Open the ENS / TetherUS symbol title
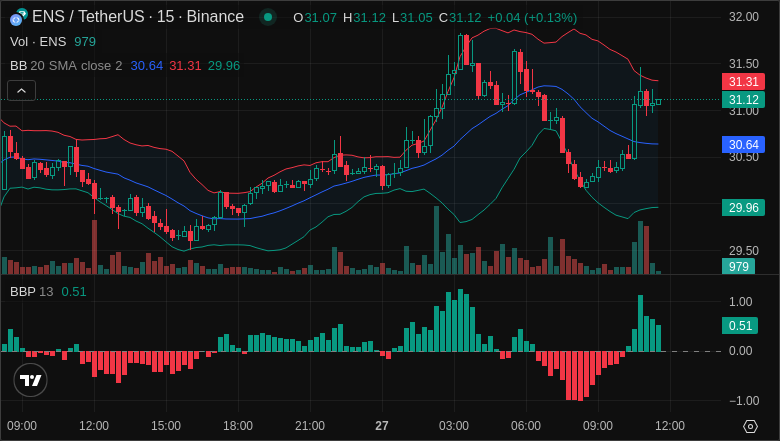 (138, 17)
